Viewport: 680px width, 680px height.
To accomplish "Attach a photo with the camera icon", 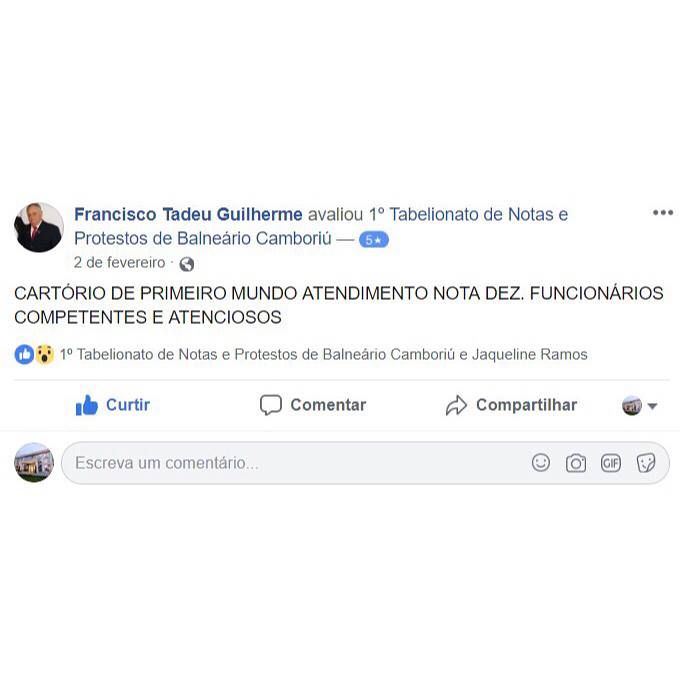I will pyautogui.click(x=575, y=463).
